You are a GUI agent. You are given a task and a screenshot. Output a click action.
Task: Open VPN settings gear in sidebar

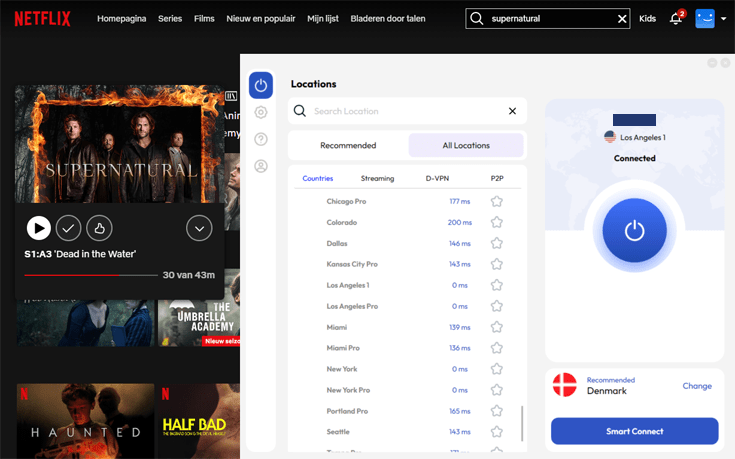pyautogui.click(x=261, y=113)
